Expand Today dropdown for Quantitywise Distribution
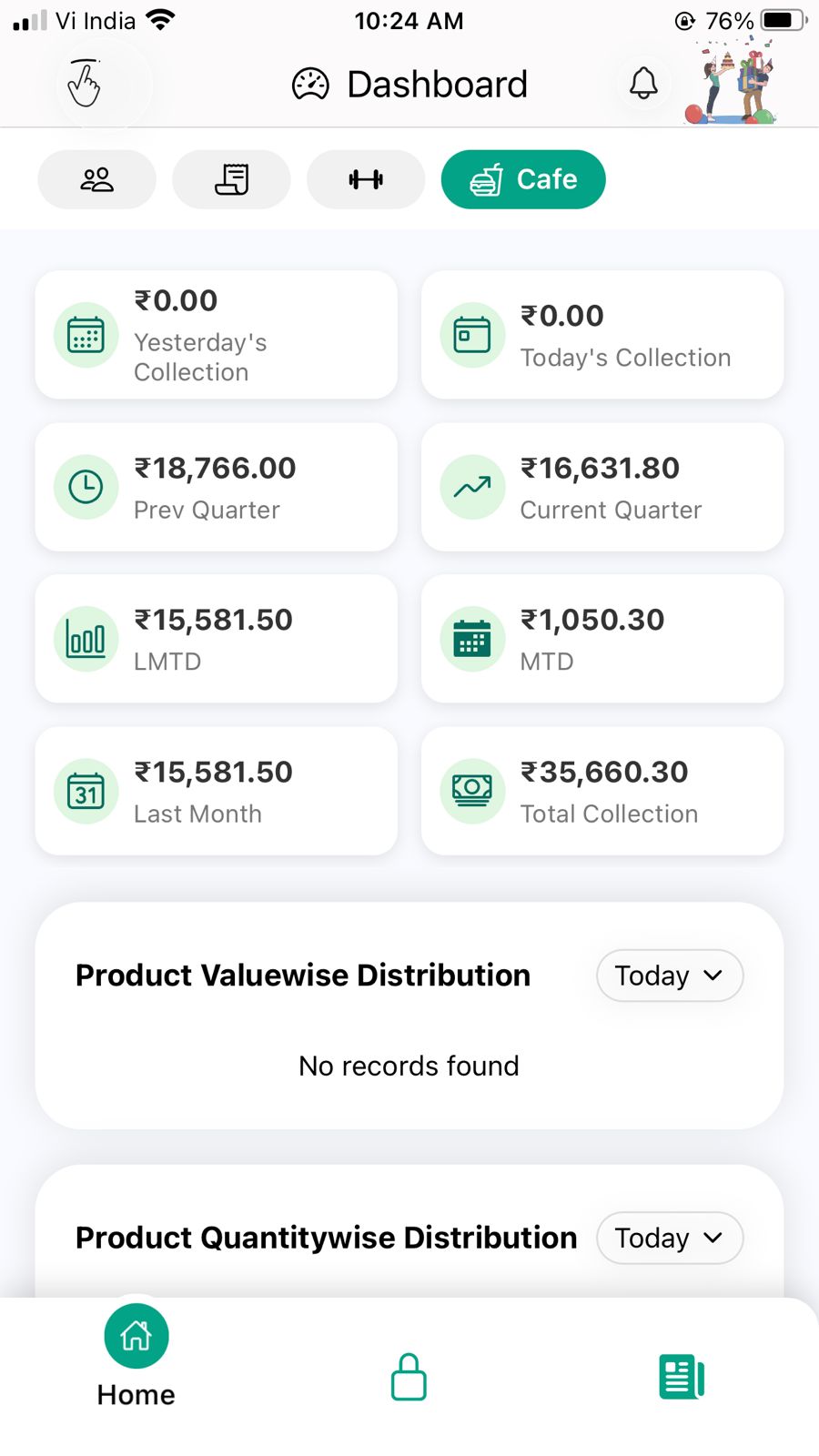The image size is (819, 1456). 670,1238
